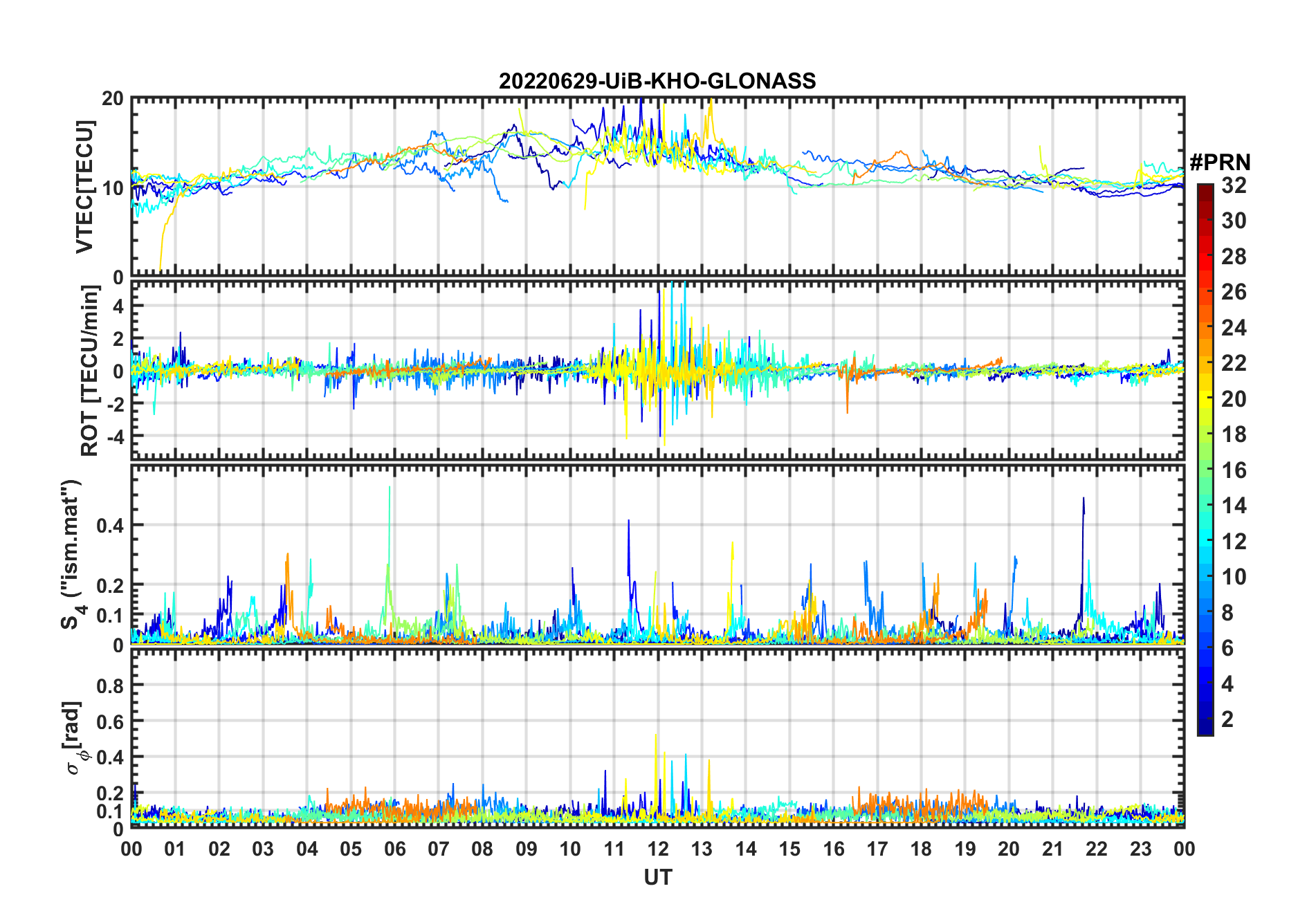Pick the yellow band of colorbar at 20
The width and height of the screenshot is (1316, 920).
coord(1205,399)
